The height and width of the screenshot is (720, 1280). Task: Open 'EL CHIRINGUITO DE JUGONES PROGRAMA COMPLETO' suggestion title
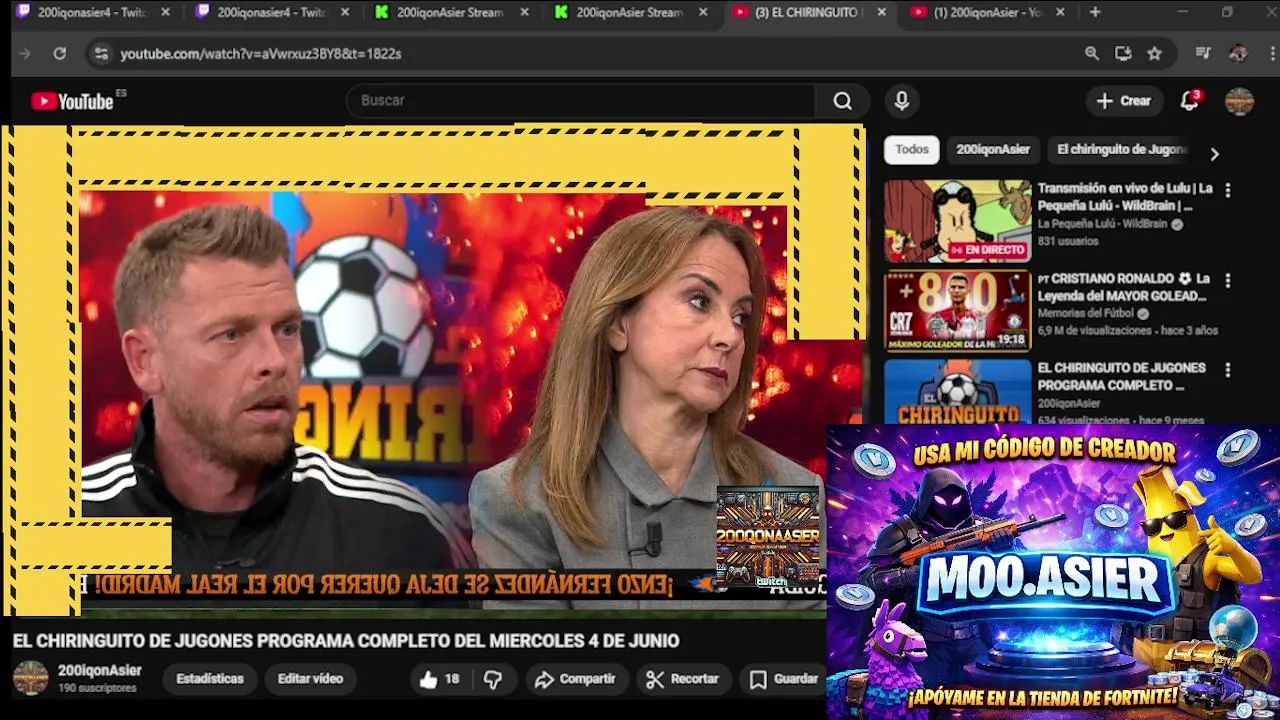pyautogui.click(x=1121, y=377)
